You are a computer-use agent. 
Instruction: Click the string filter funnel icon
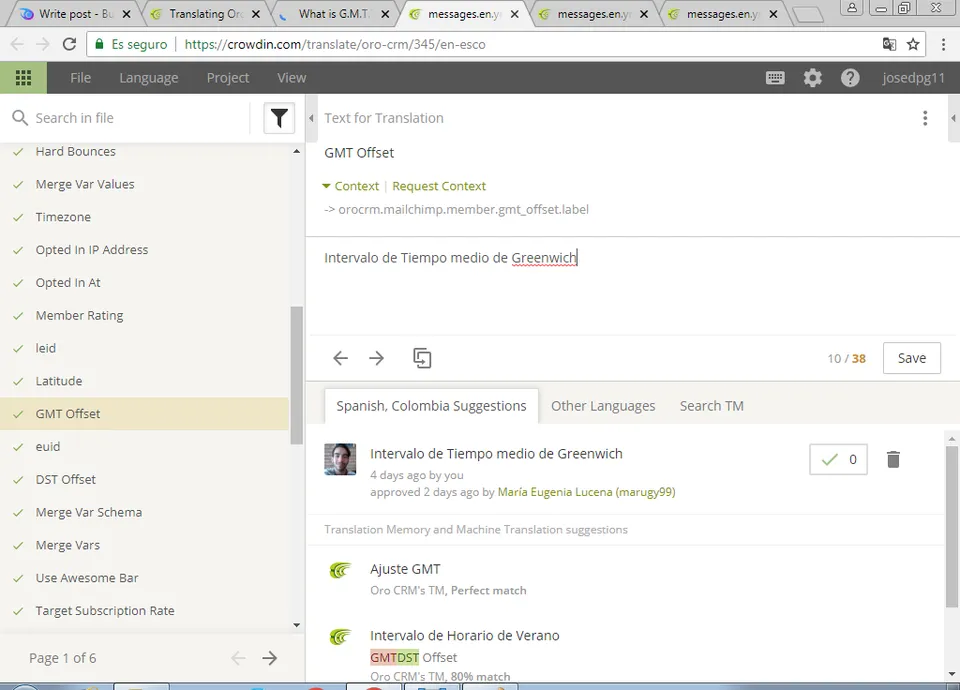point(279,118)
